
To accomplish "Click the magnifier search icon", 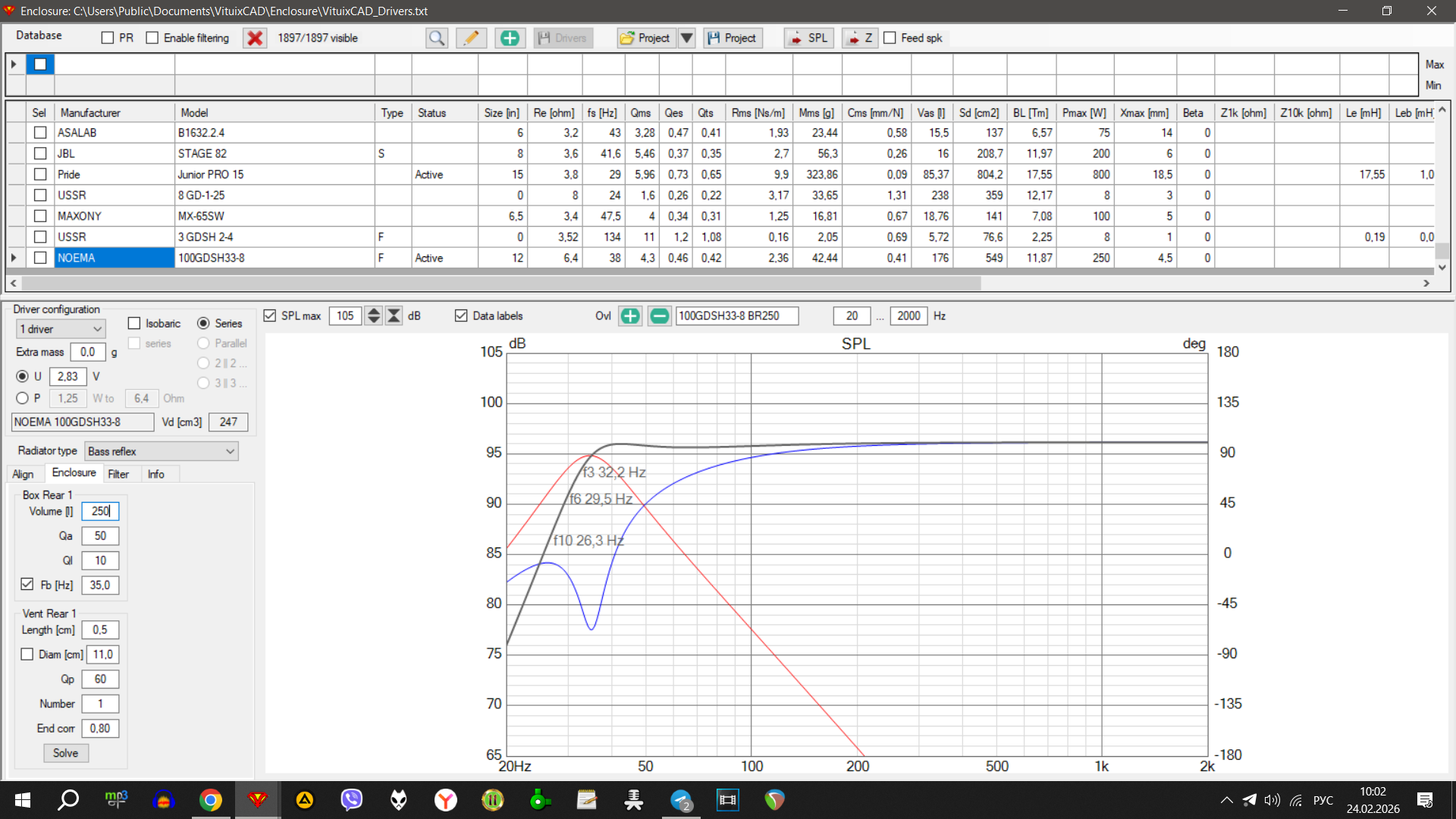I will (x=437, y=38).
